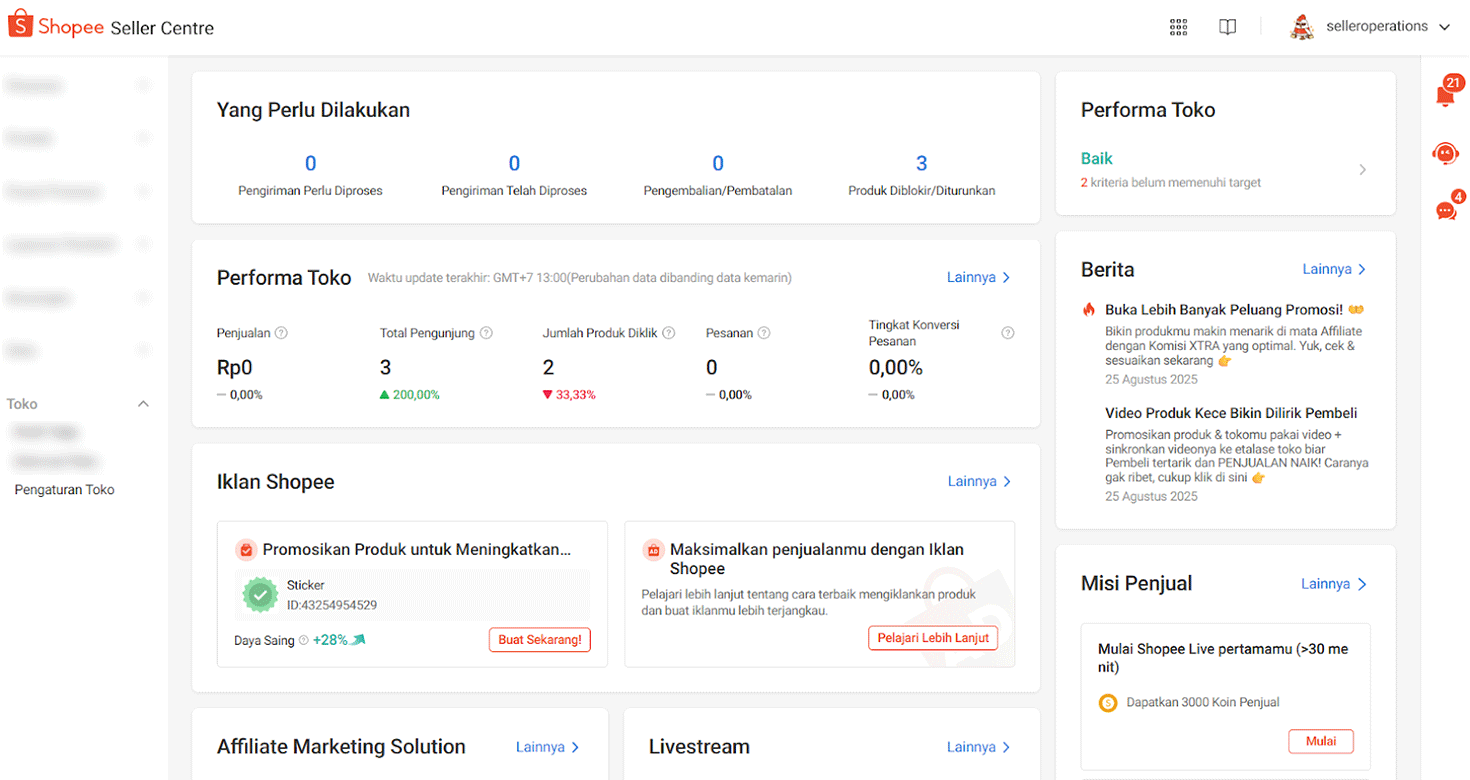Click Total Pengunjung info question icon
The image size is (1470, 780).
(486, 333)
